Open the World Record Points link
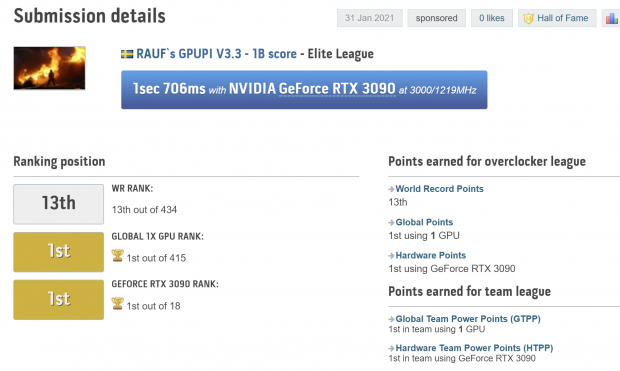 pos(439,189)
